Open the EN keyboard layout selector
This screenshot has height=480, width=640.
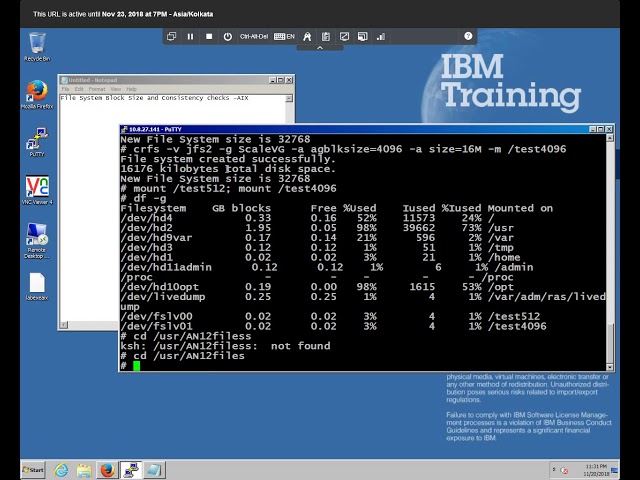click(284, 37)
